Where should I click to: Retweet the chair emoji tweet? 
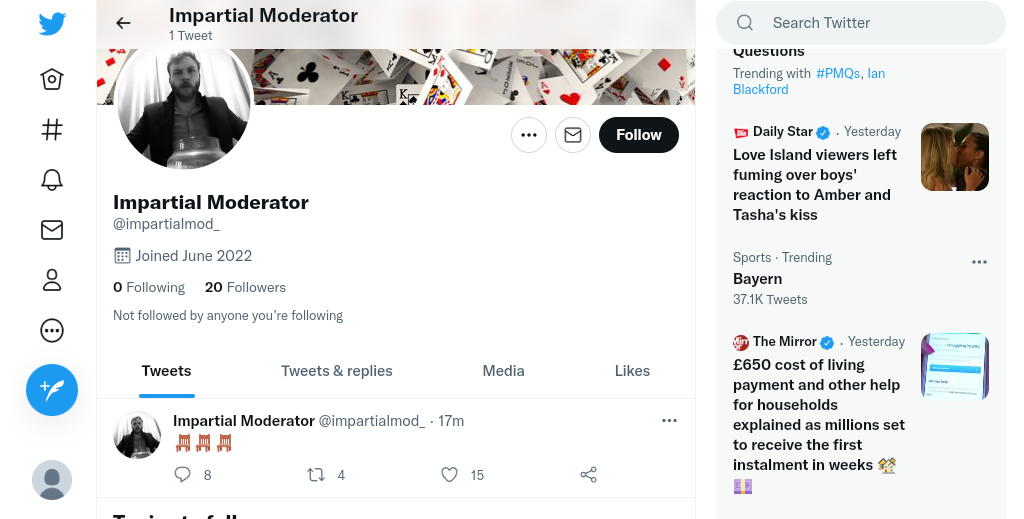point(316,475)
